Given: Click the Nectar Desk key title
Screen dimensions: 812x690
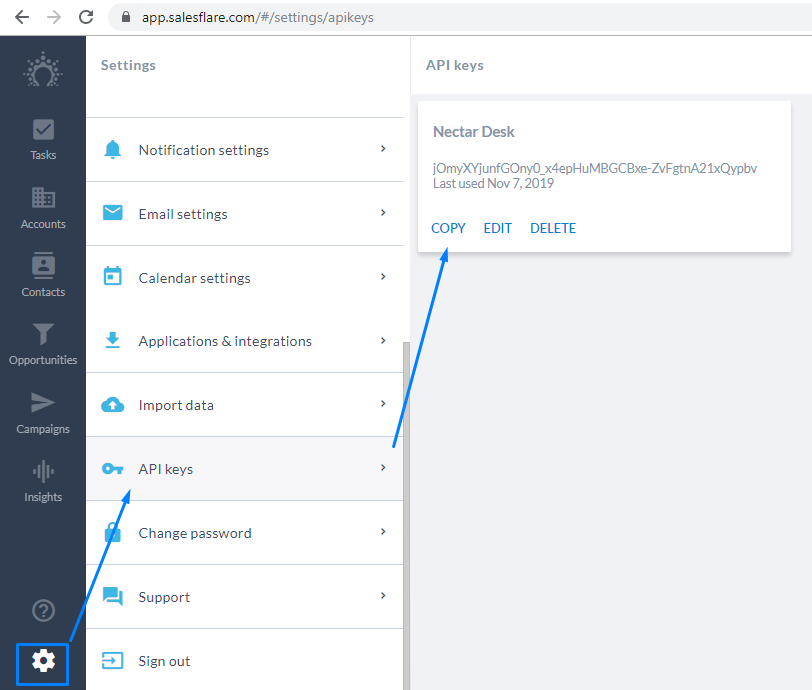Looking at the screenshot, I should pos(473,132).
